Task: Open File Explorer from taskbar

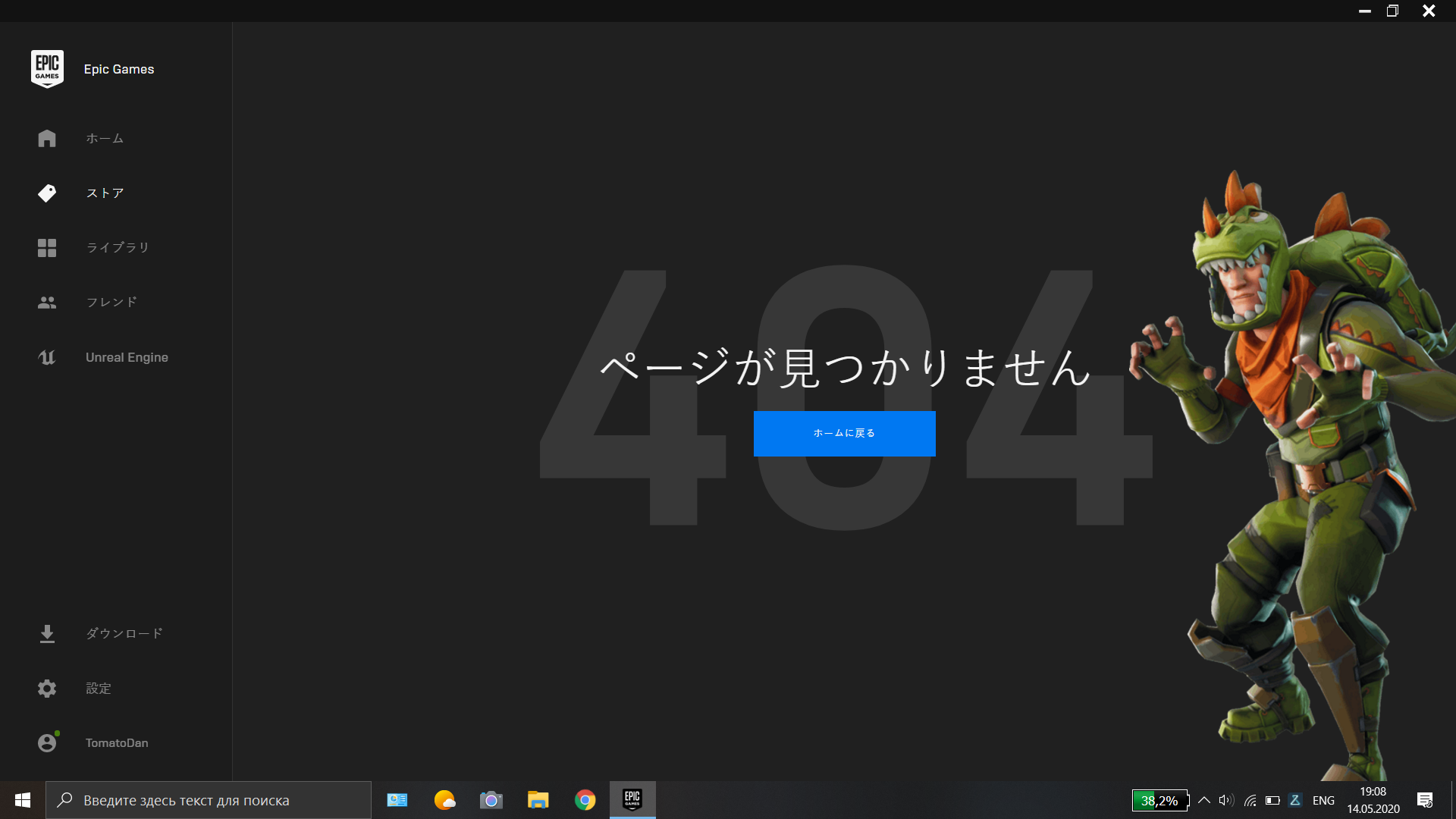Action: (x=538, y=800)
